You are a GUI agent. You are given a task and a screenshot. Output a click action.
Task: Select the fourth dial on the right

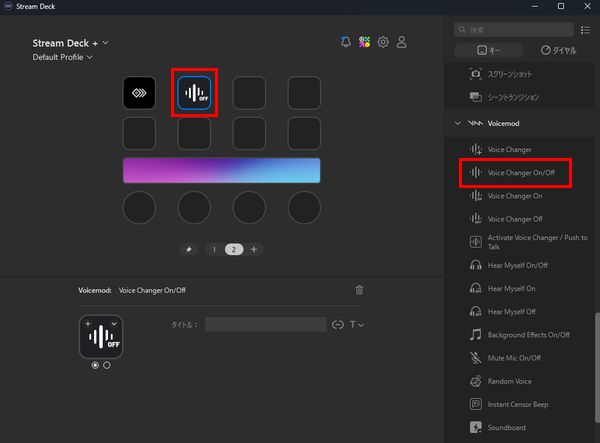coord(304,207)
